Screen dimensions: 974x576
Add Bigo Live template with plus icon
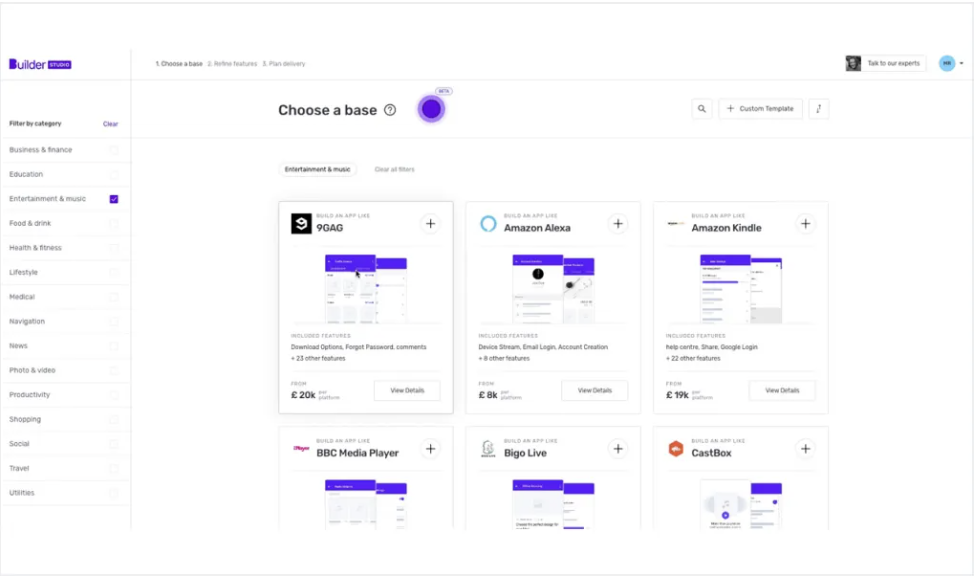[618, 449]
